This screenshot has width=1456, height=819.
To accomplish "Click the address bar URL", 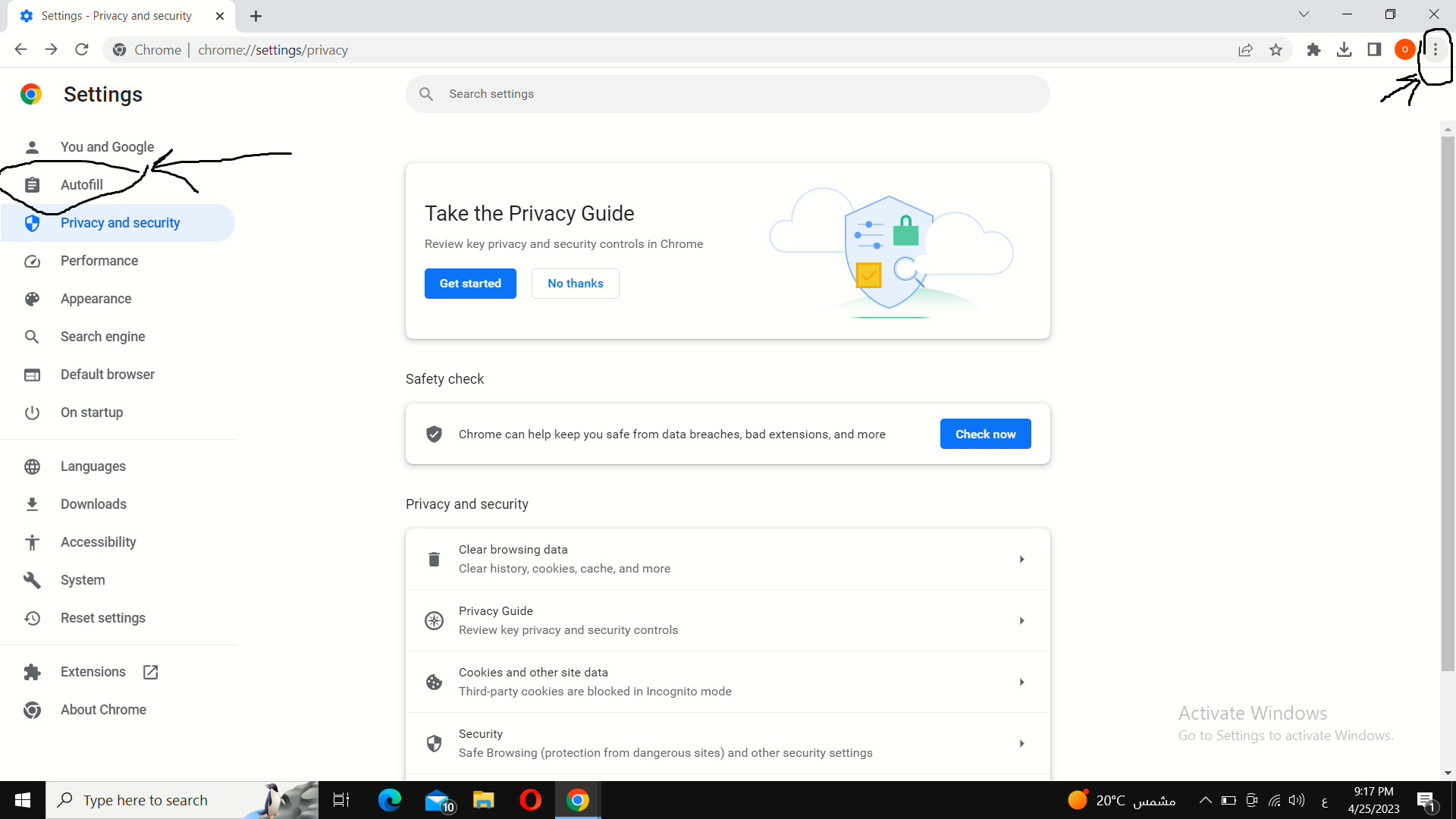I will 273,50.
